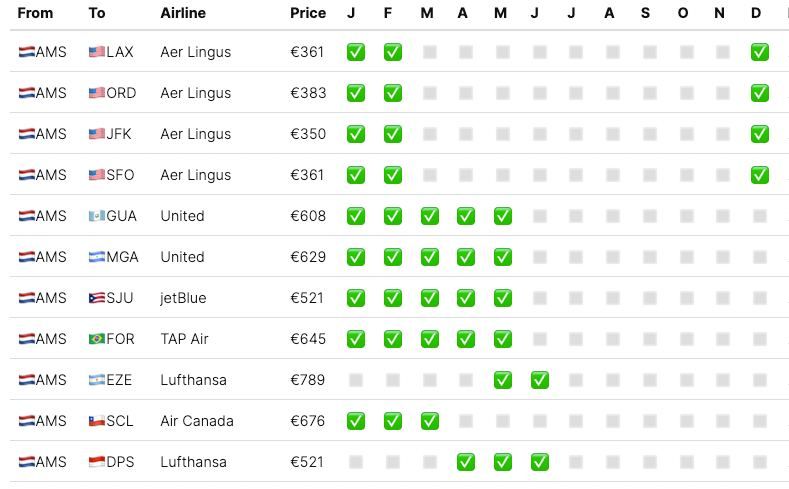789x489 pixels.
Task: Sort by the Airline column header
Action: 183,13
